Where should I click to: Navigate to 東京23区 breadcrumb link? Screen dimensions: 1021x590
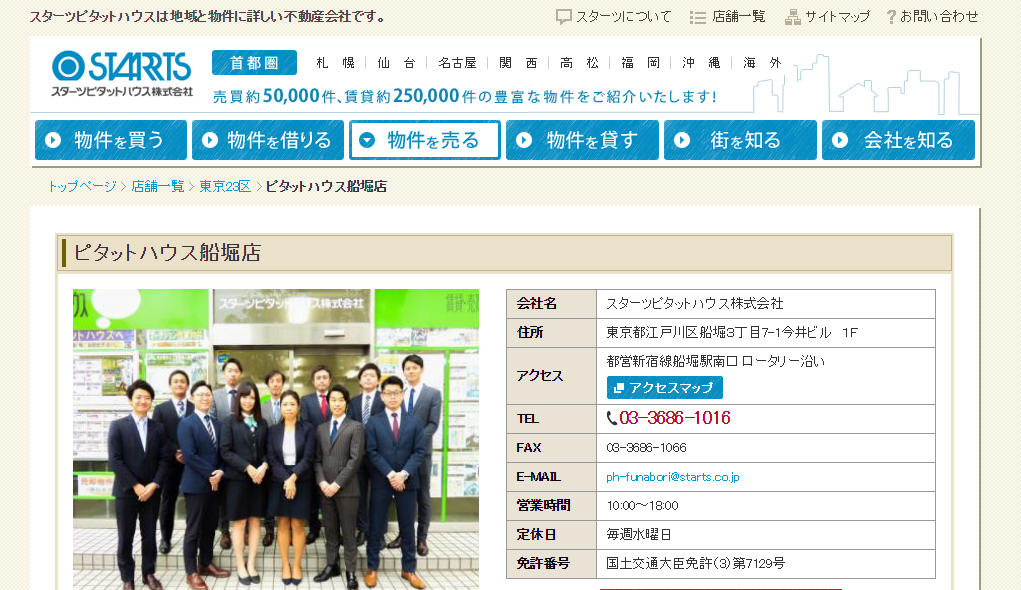[x=225, y=187]
